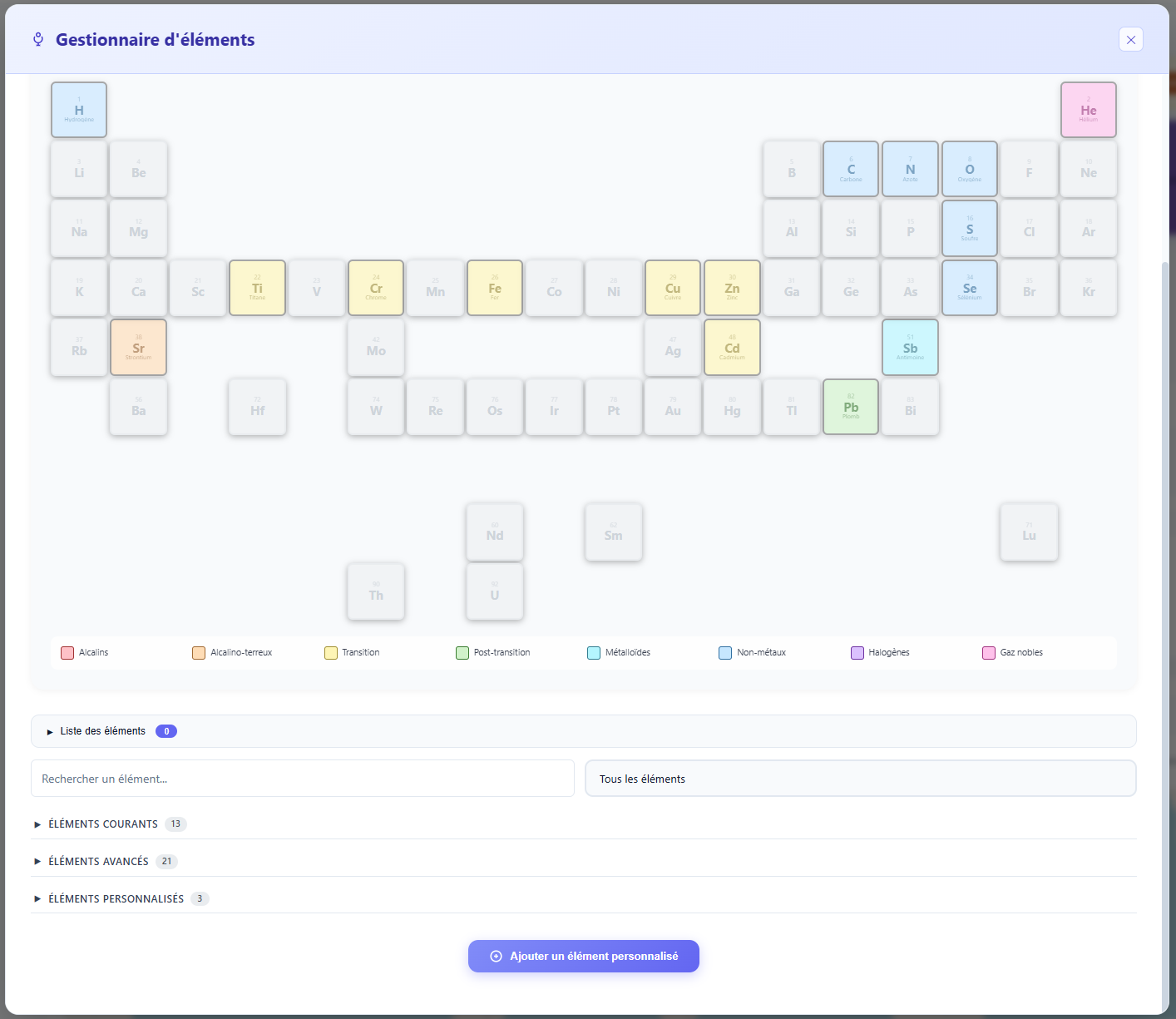Close the Gestionnaire d'éléments dialog
1176x1019 pixels.
[1130, 39]
